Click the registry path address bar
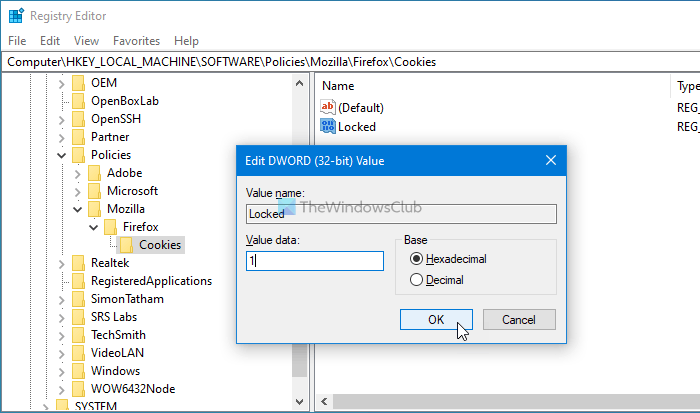The image size is (700, 413). click(351, 62)
